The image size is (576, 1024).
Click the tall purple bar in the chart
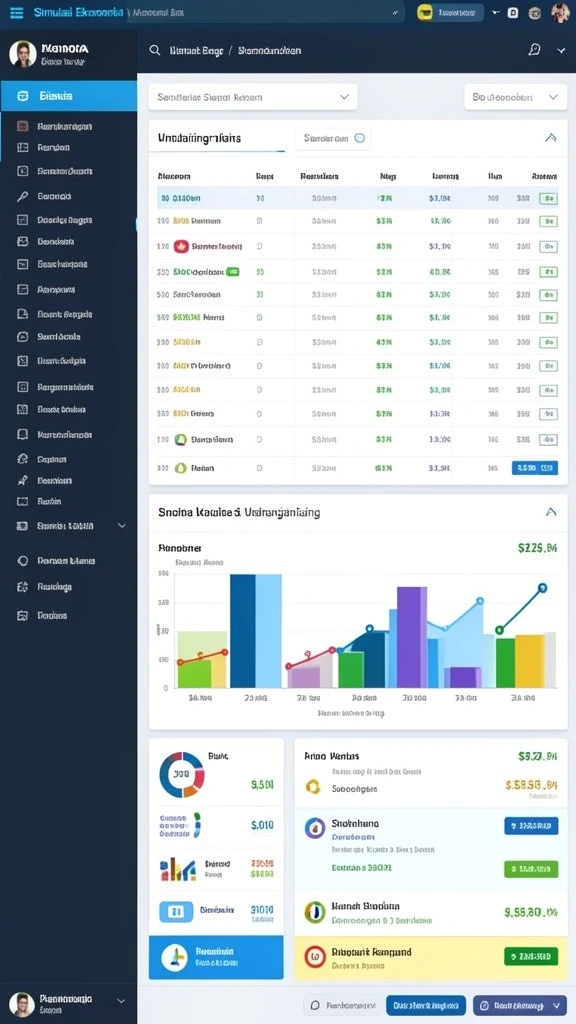[x=411, y=637]
